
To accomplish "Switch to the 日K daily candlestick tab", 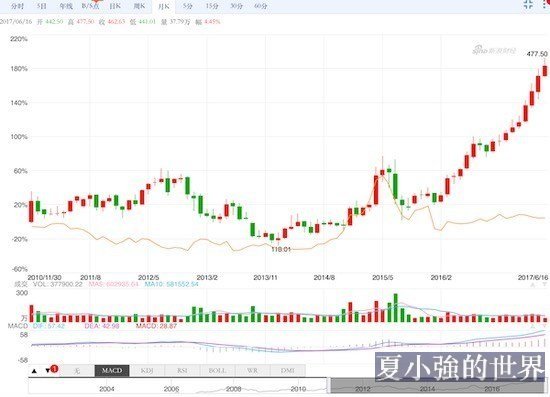I will click(x=115, y=6).
